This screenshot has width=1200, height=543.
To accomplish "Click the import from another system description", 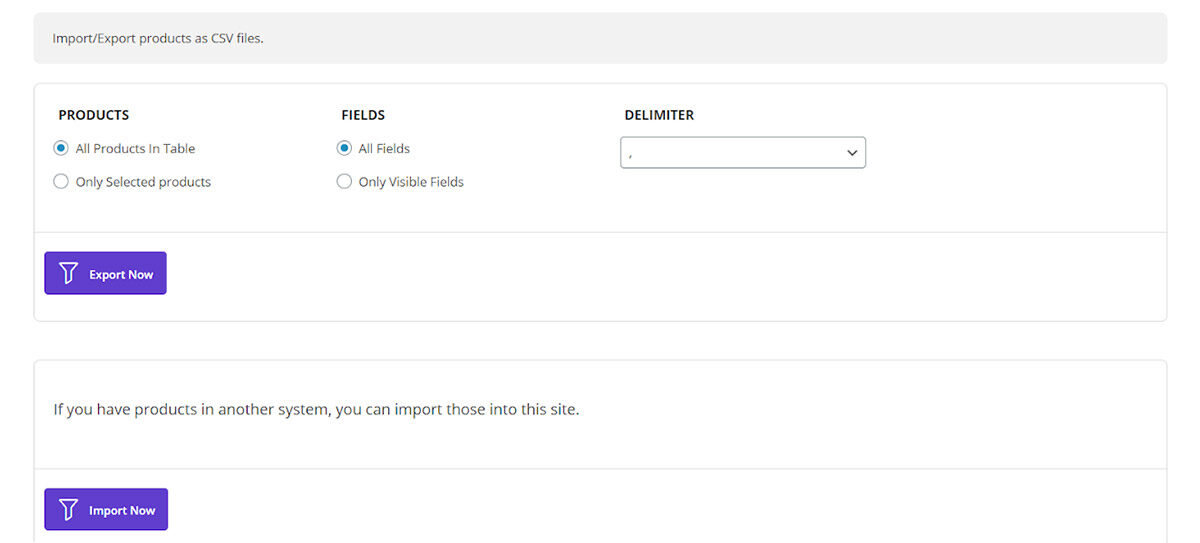I will coord(316,410).
